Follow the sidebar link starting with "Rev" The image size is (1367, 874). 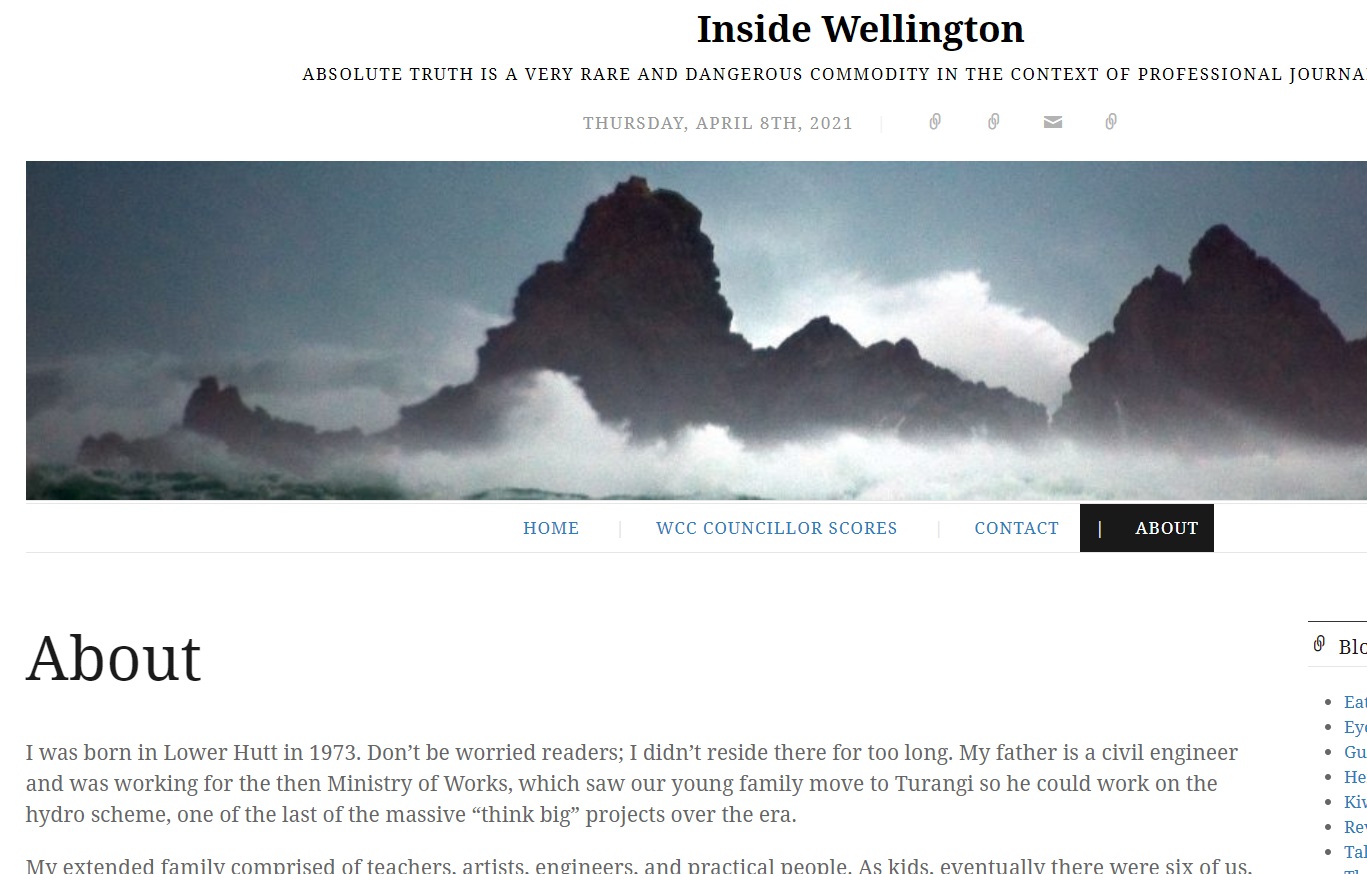pyautogui.click(x=1355, y=827)
